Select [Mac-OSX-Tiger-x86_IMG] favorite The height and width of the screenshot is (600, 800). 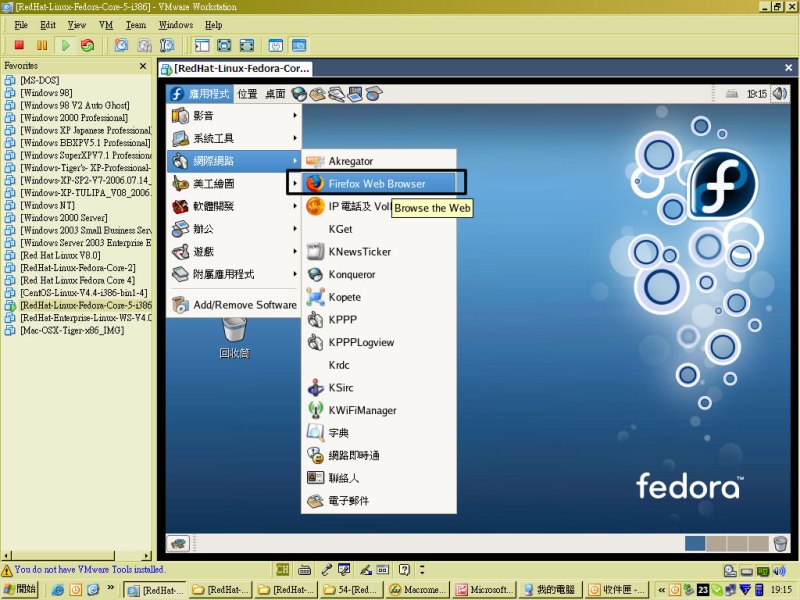tap(72, 331)
